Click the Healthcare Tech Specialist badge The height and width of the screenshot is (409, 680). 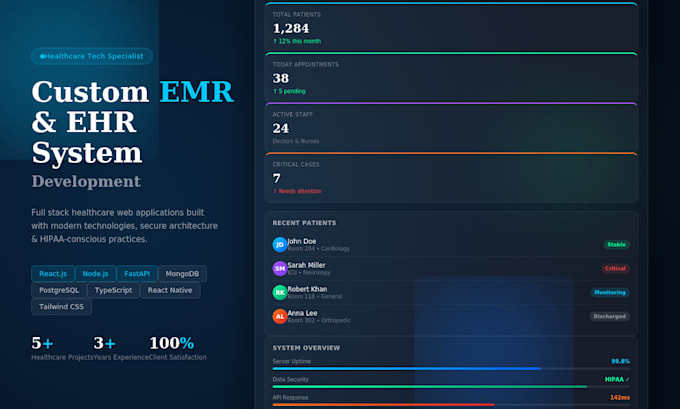click(x=92, y=56)
